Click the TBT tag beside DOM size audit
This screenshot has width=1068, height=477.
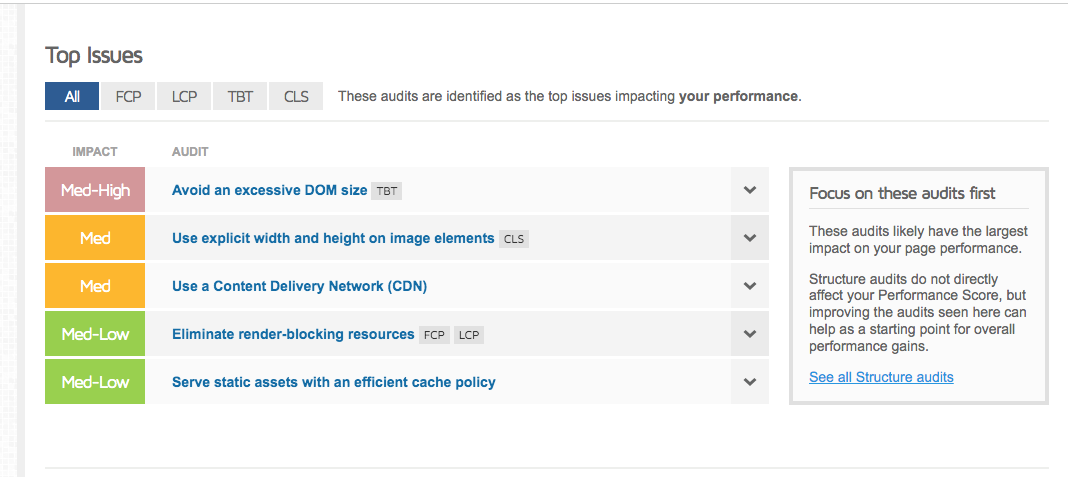click(386, 191)
